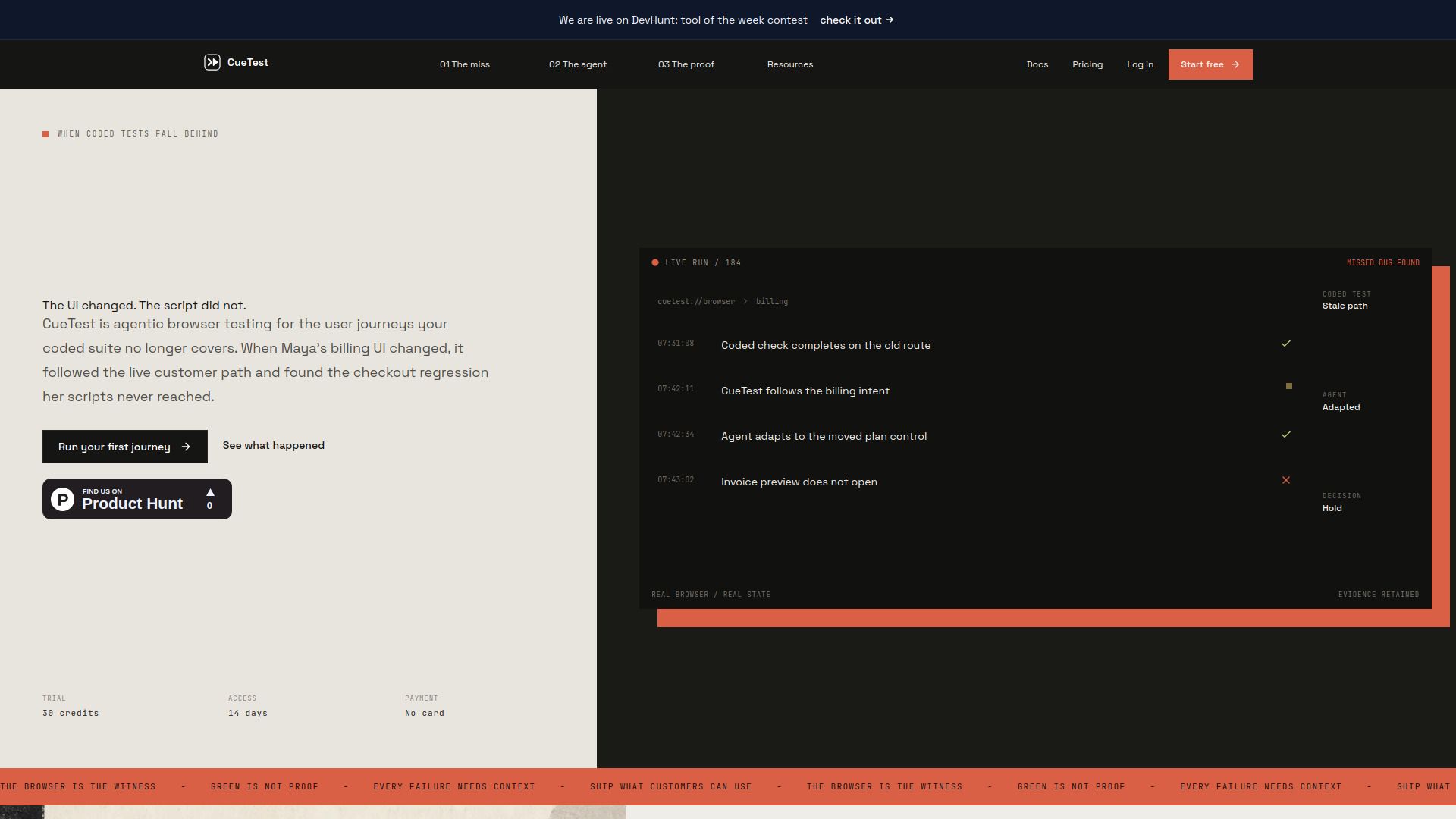Click the Stale path status value
Image resolution: width=1456 pixels, height=819 pixels.
coord(1345,306)
